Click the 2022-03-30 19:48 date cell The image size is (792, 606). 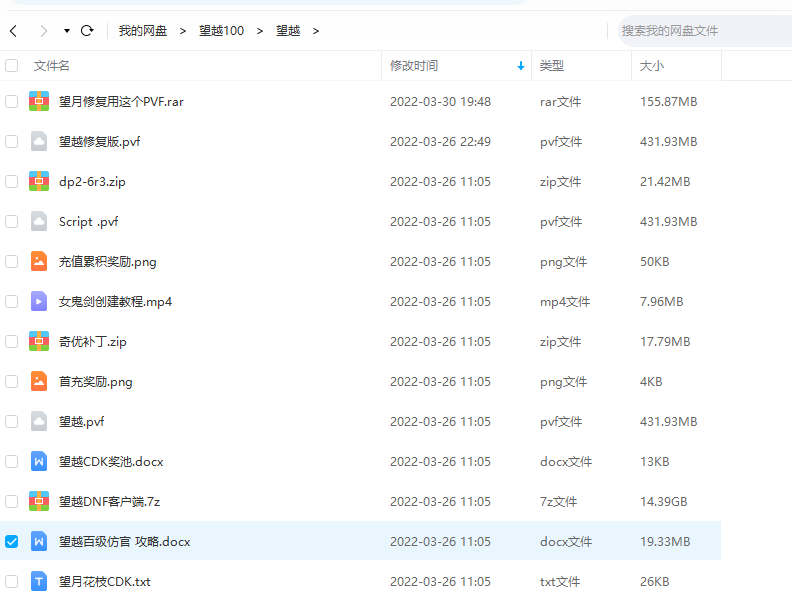coord(440,102)
